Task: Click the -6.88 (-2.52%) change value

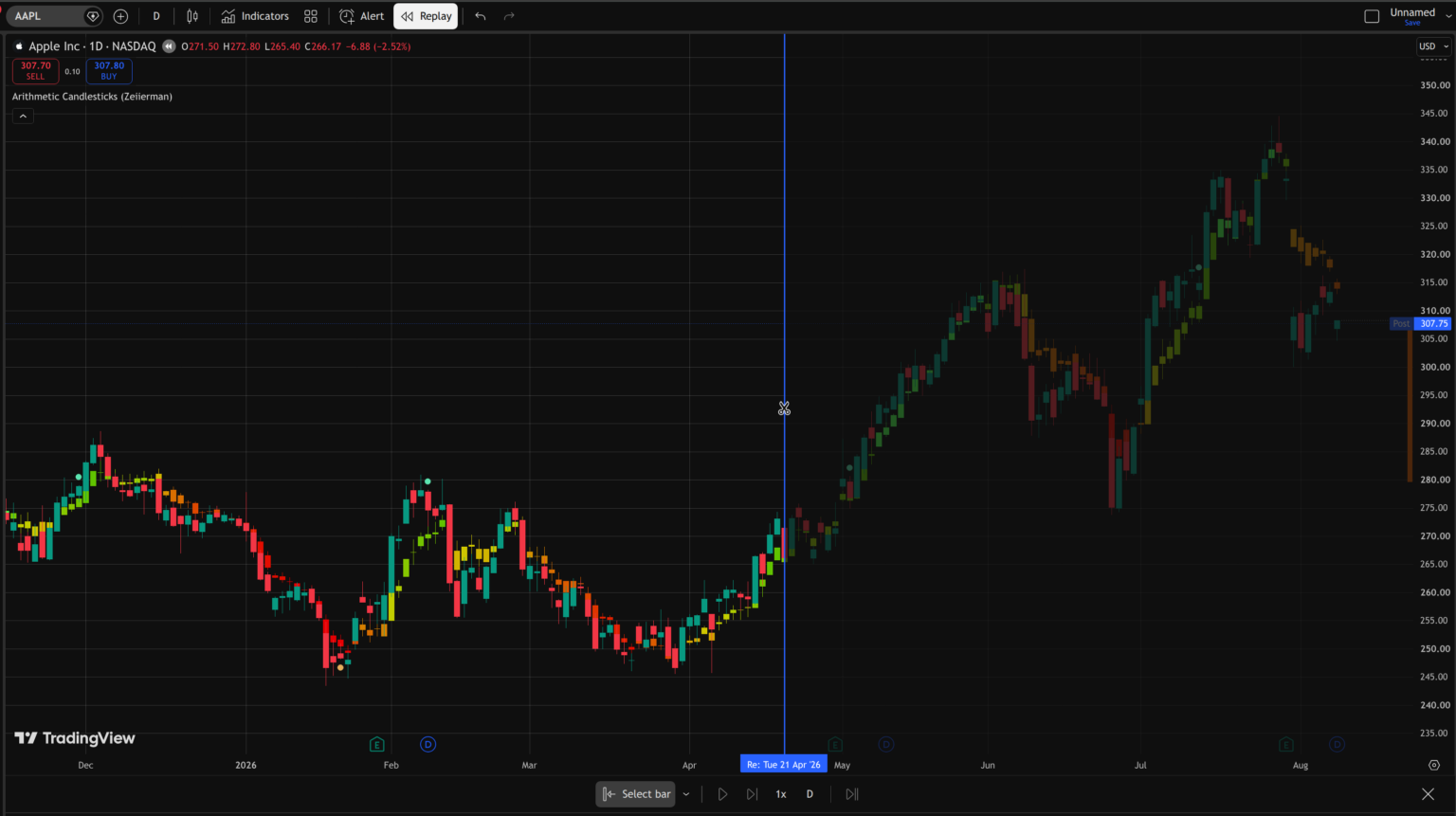Action: 378,46
